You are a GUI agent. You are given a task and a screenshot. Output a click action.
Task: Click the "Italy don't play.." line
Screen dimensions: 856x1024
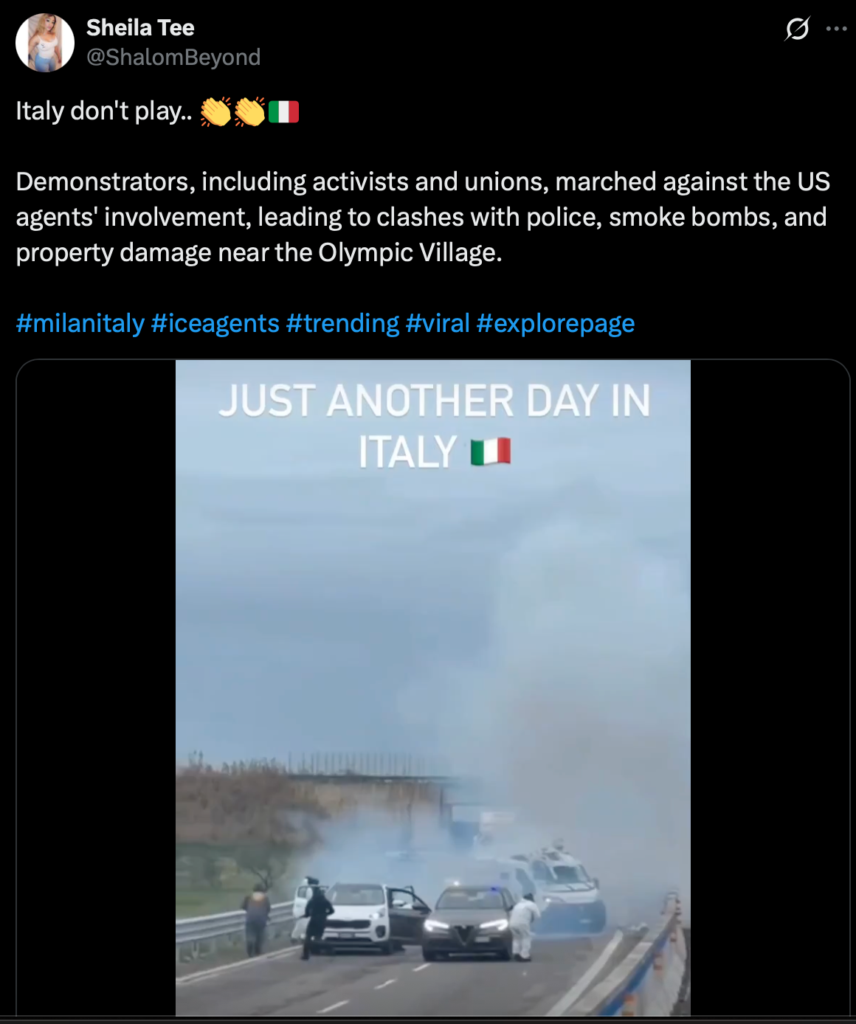pos(104,111)
